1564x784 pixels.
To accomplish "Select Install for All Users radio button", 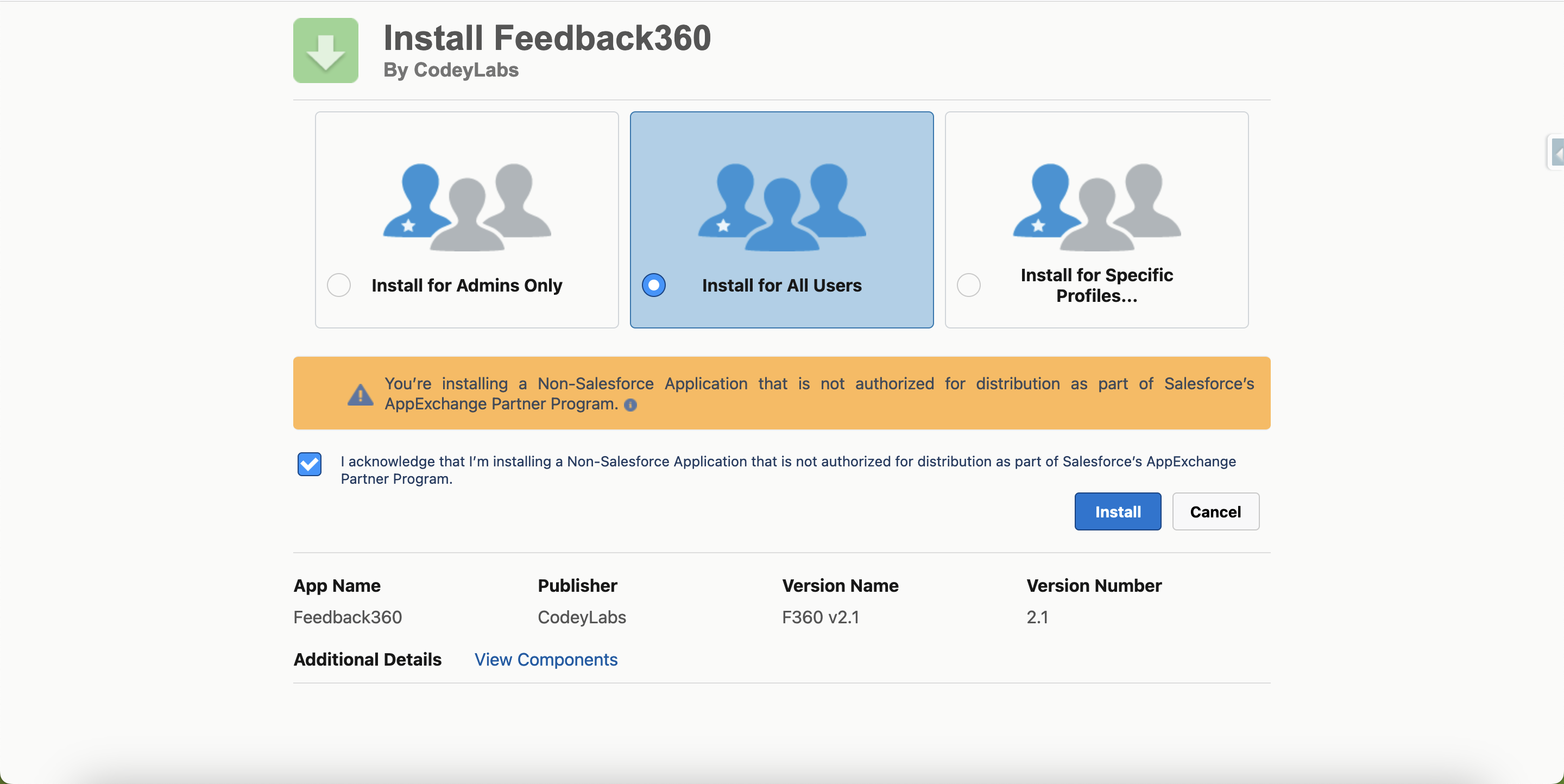I will point(654,285).
